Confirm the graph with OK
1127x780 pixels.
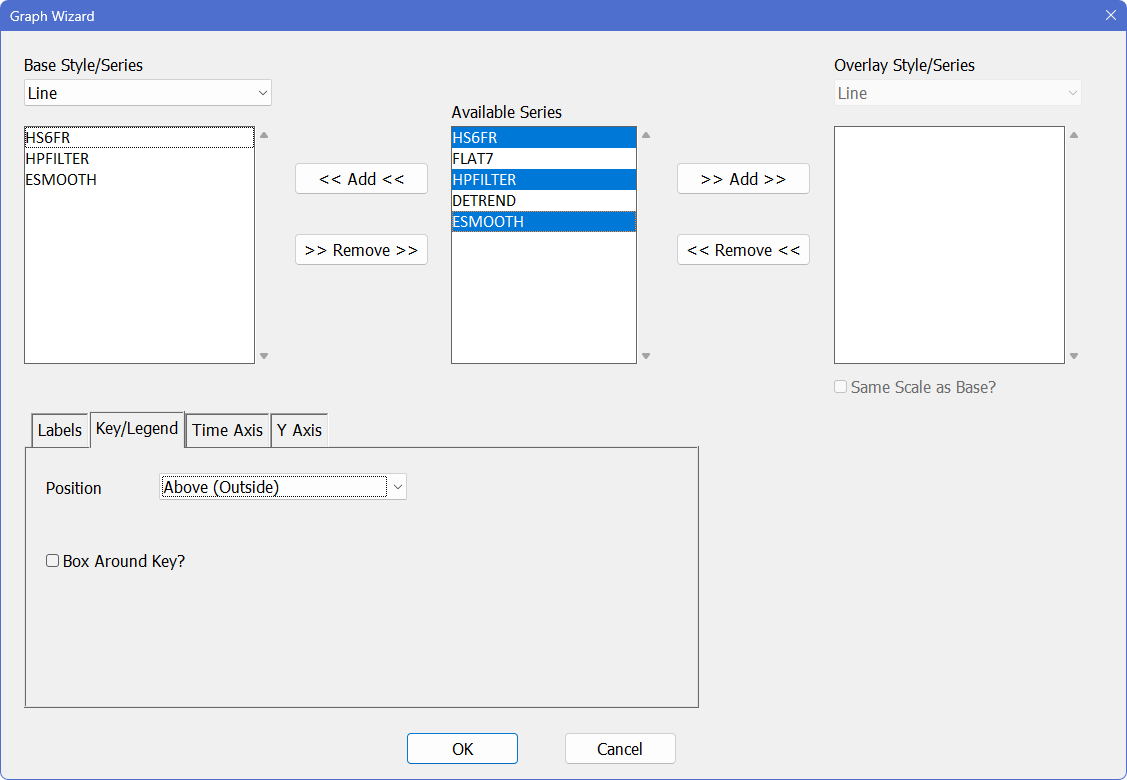pos(462,749)
